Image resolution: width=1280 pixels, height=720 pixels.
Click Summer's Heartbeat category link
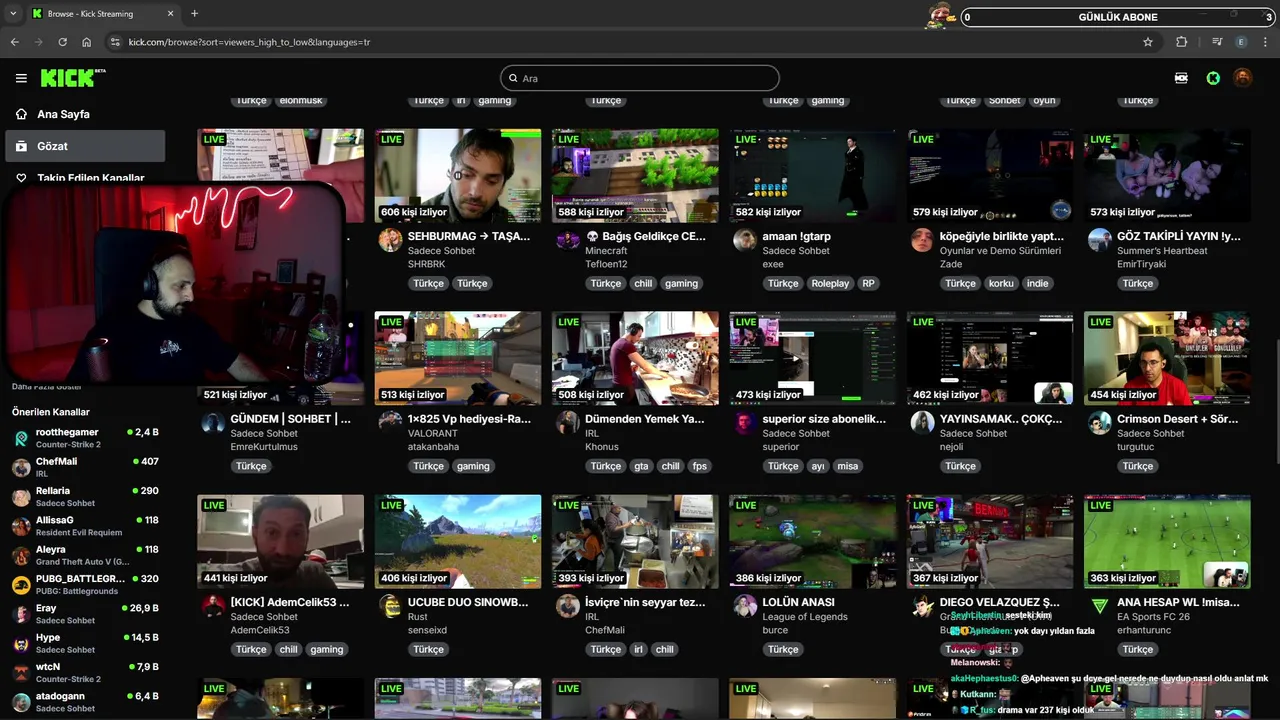point(1162,251)
